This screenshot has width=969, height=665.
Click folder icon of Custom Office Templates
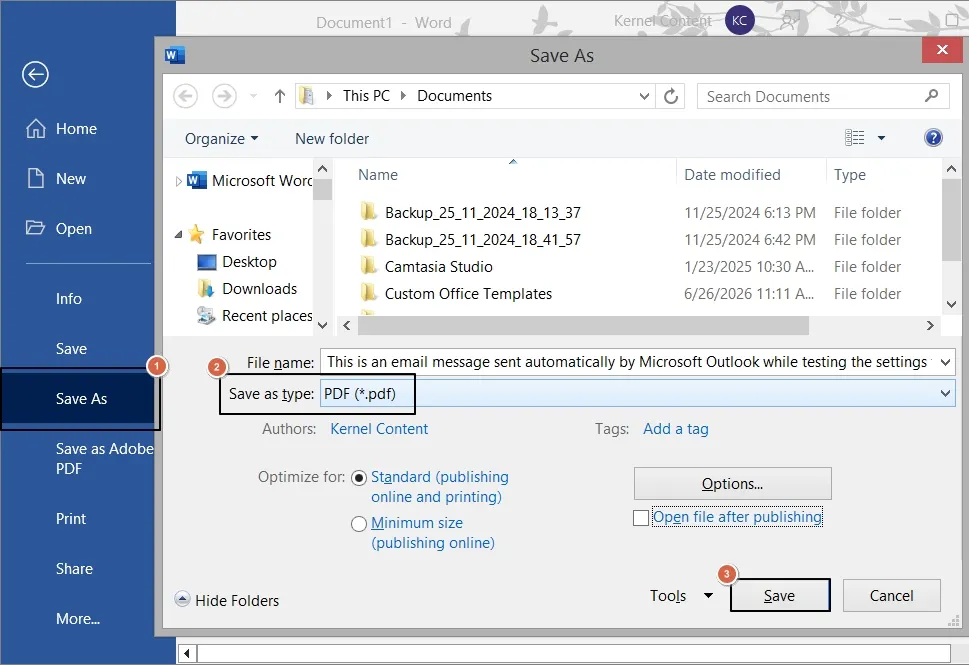click(368, 294)
